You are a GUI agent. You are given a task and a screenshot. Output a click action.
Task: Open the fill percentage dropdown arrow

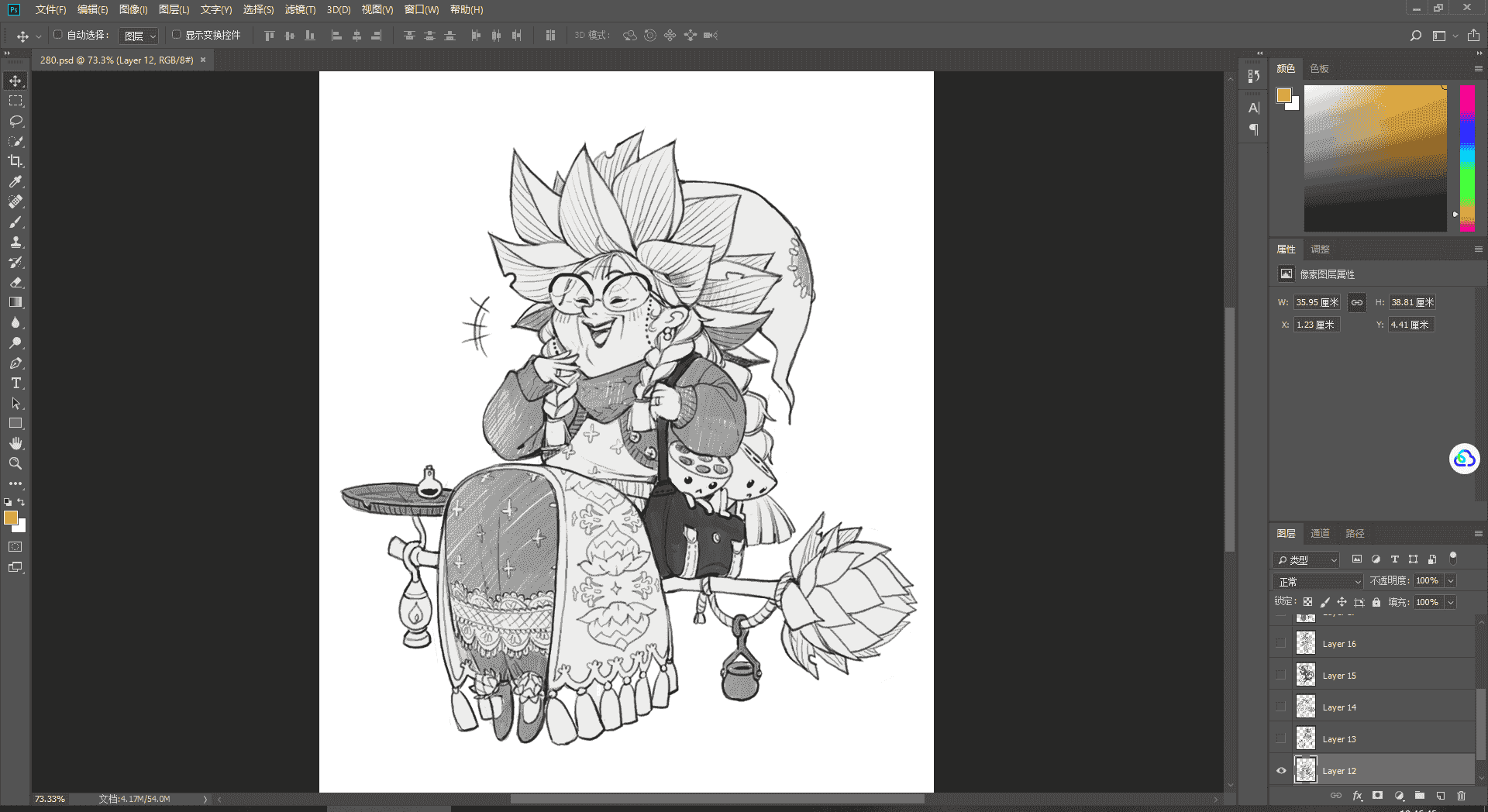pos(1450,602)
